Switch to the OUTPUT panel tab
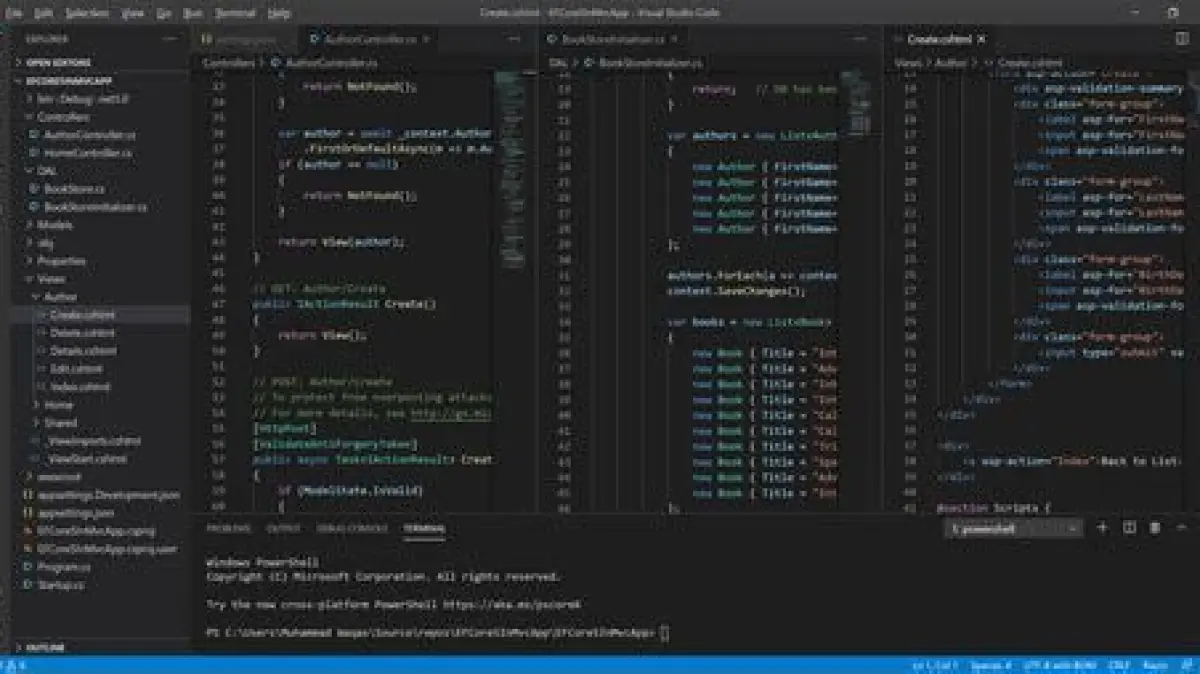The image size is (1200, 674). (x=283, y=528)
